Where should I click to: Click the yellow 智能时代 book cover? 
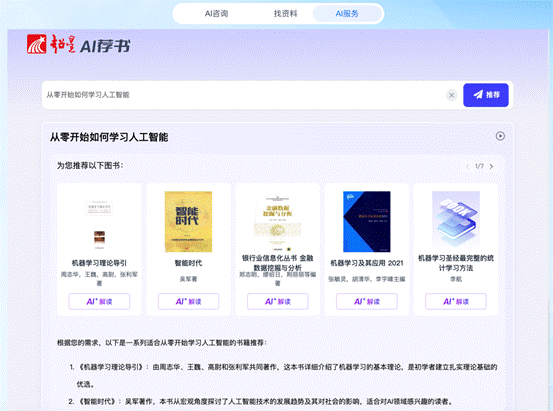click(x=188, y=222)
